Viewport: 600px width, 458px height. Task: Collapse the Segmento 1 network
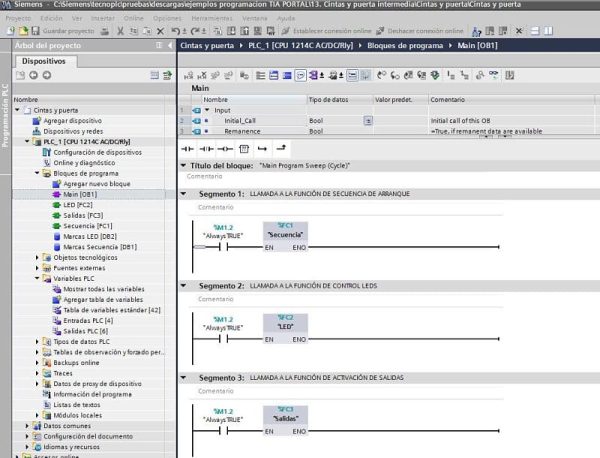pyautogui.click(x=184, y=193)
